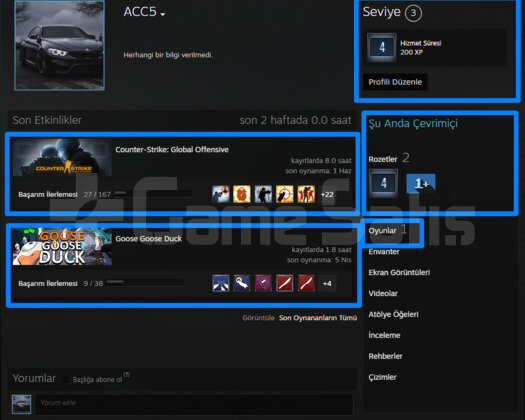525x420 pixels.
Task: Show the +22 more CS:GO achievements
Action: point(327,194)
